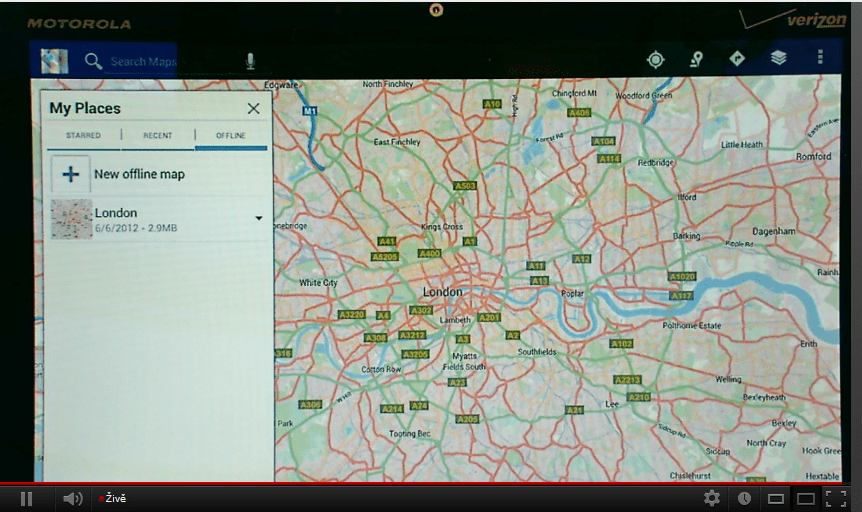Mute the video with the speaker icon

[x=73, y=499]
